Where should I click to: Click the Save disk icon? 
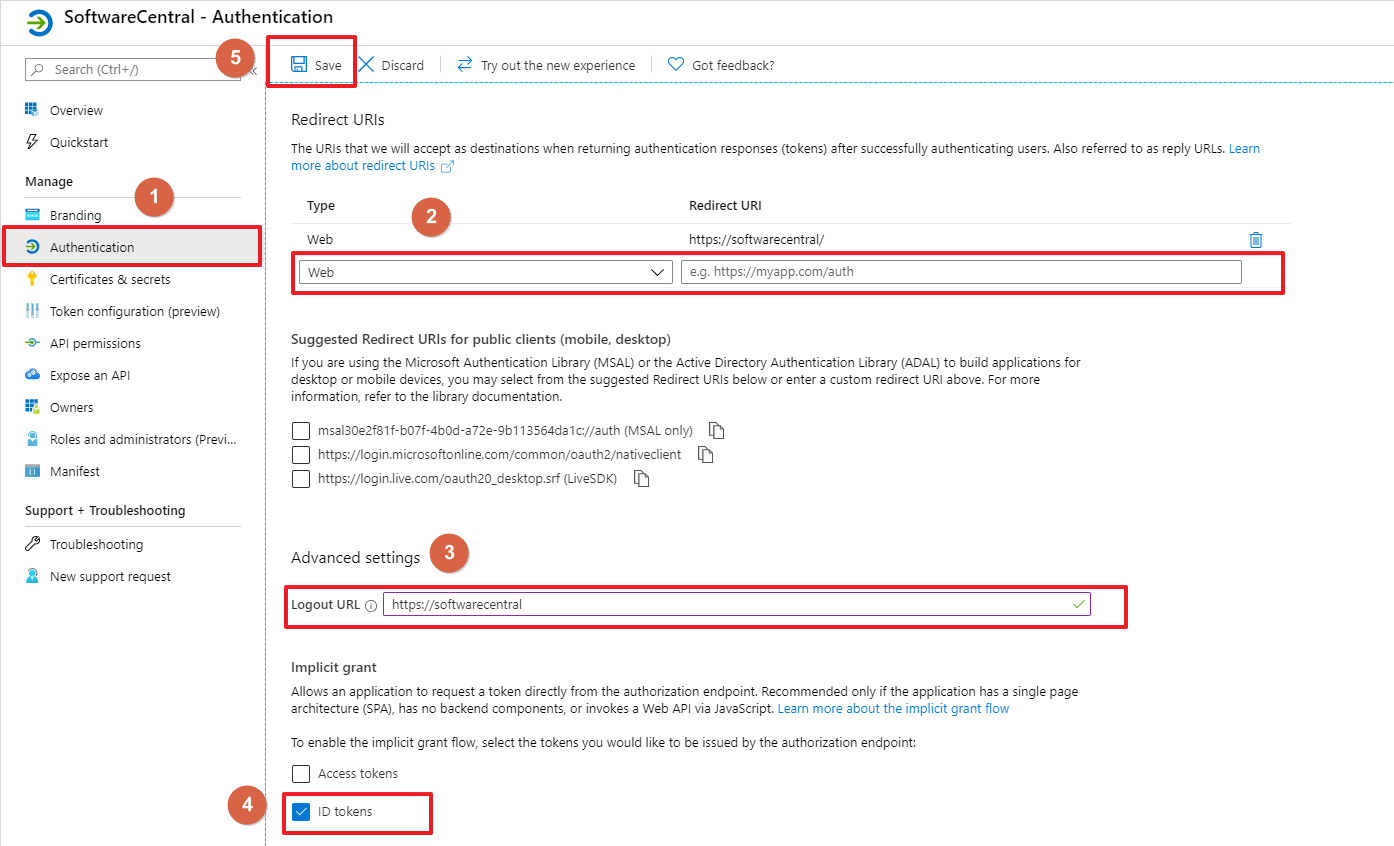(299, 65)
